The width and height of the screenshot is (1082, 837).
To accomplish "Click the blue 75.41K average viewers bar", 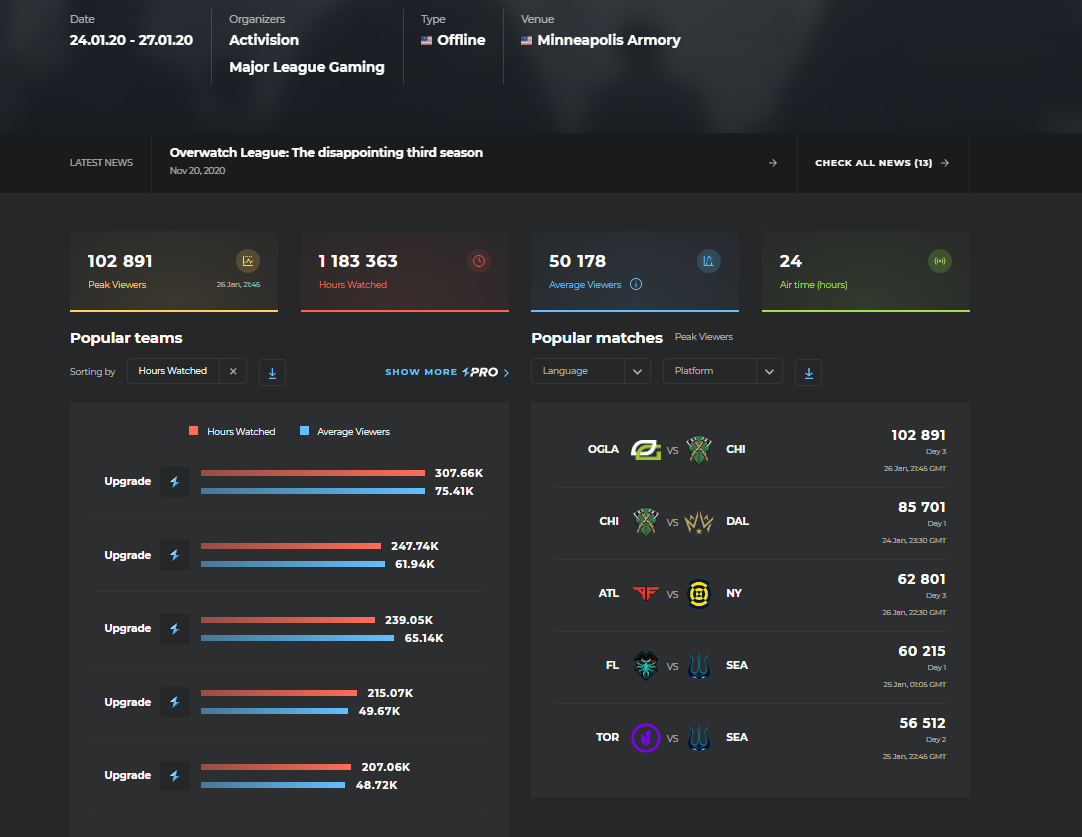I will tap(313, 491).
